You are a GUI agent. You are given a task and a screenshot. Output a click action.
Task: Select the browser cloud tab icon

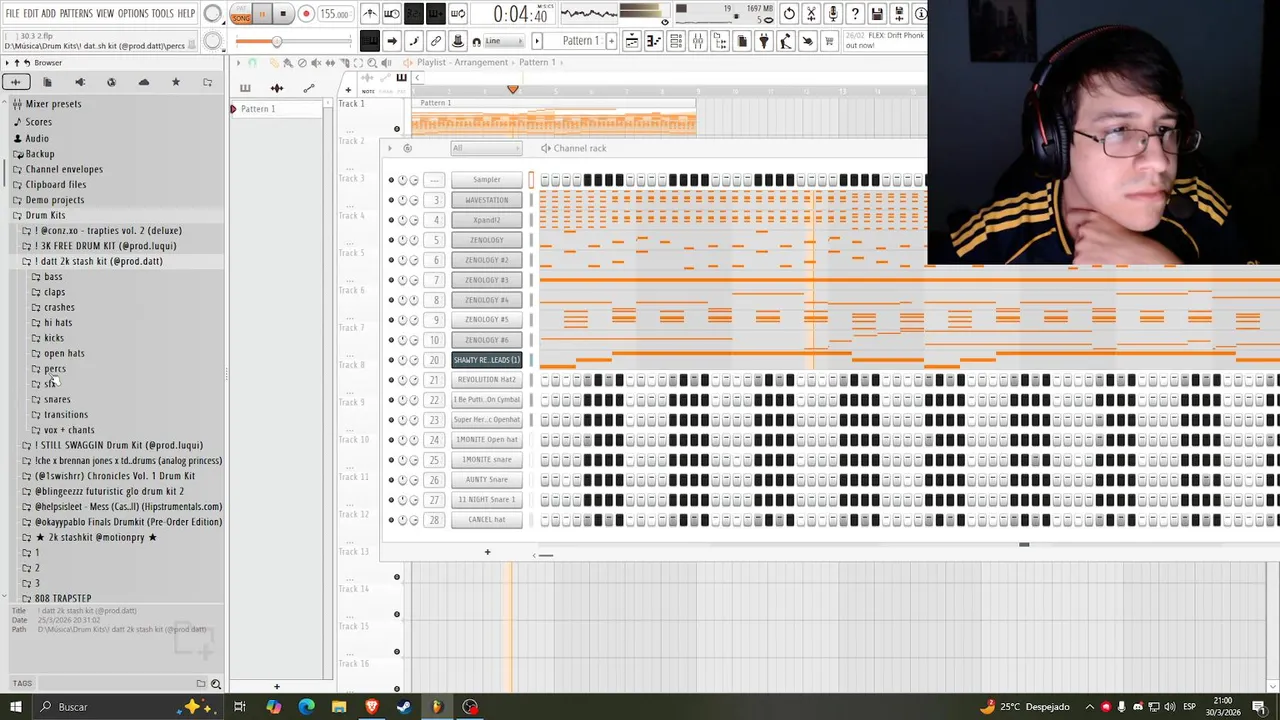click(x=143, y=82)
